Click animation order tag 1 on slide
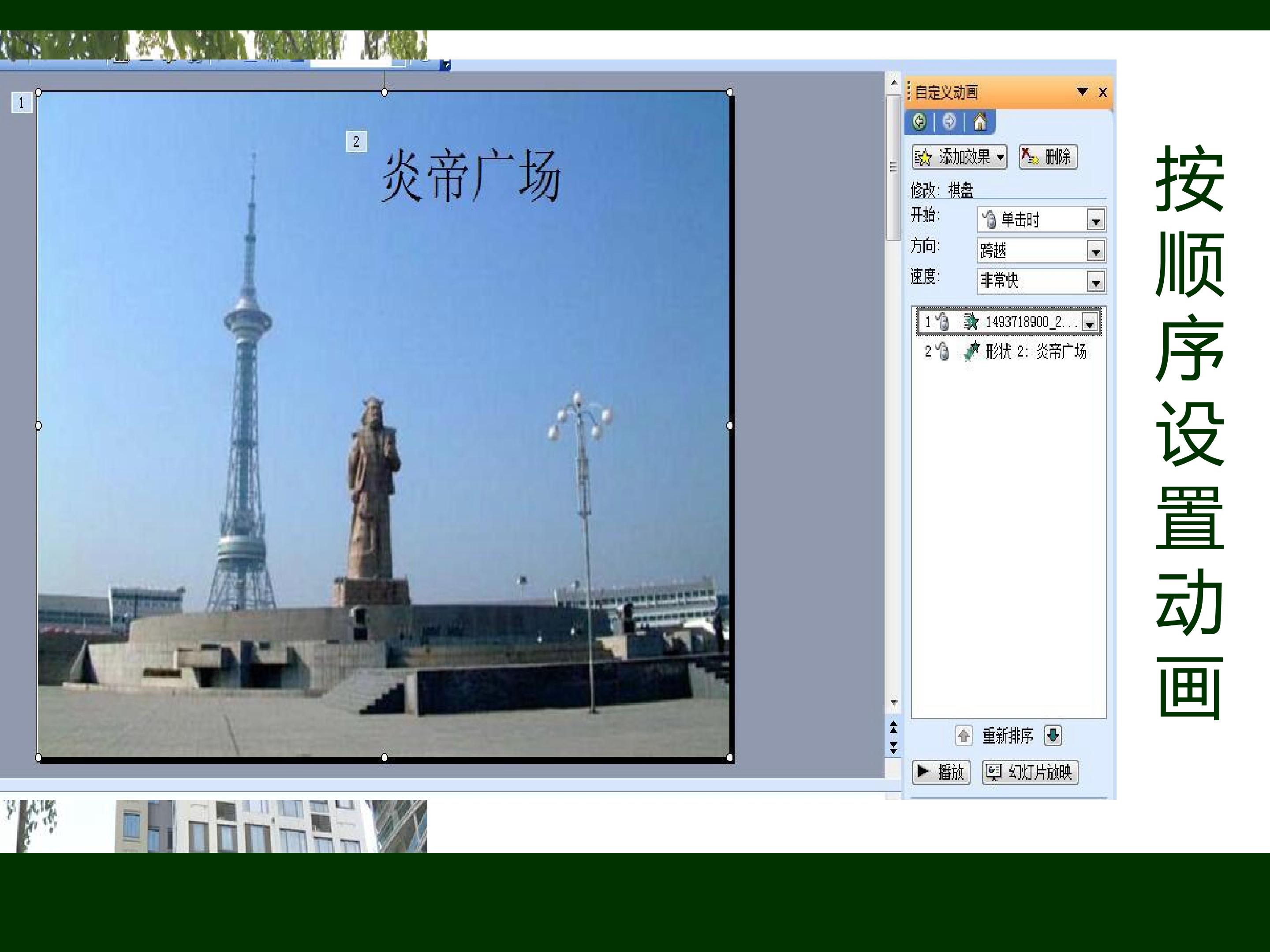The width and height of the screenshot is (1270, 952). [21, 103]
